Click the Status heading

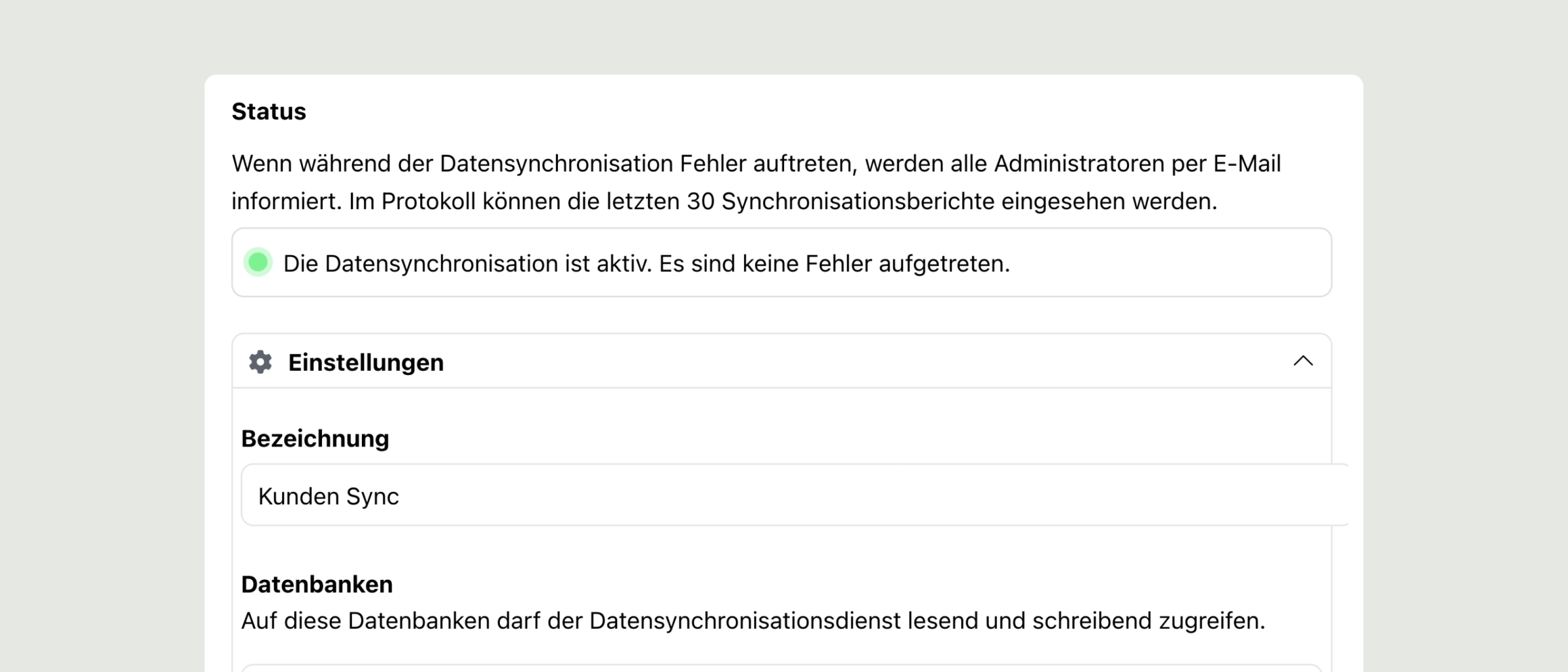[x=269, y=112]
